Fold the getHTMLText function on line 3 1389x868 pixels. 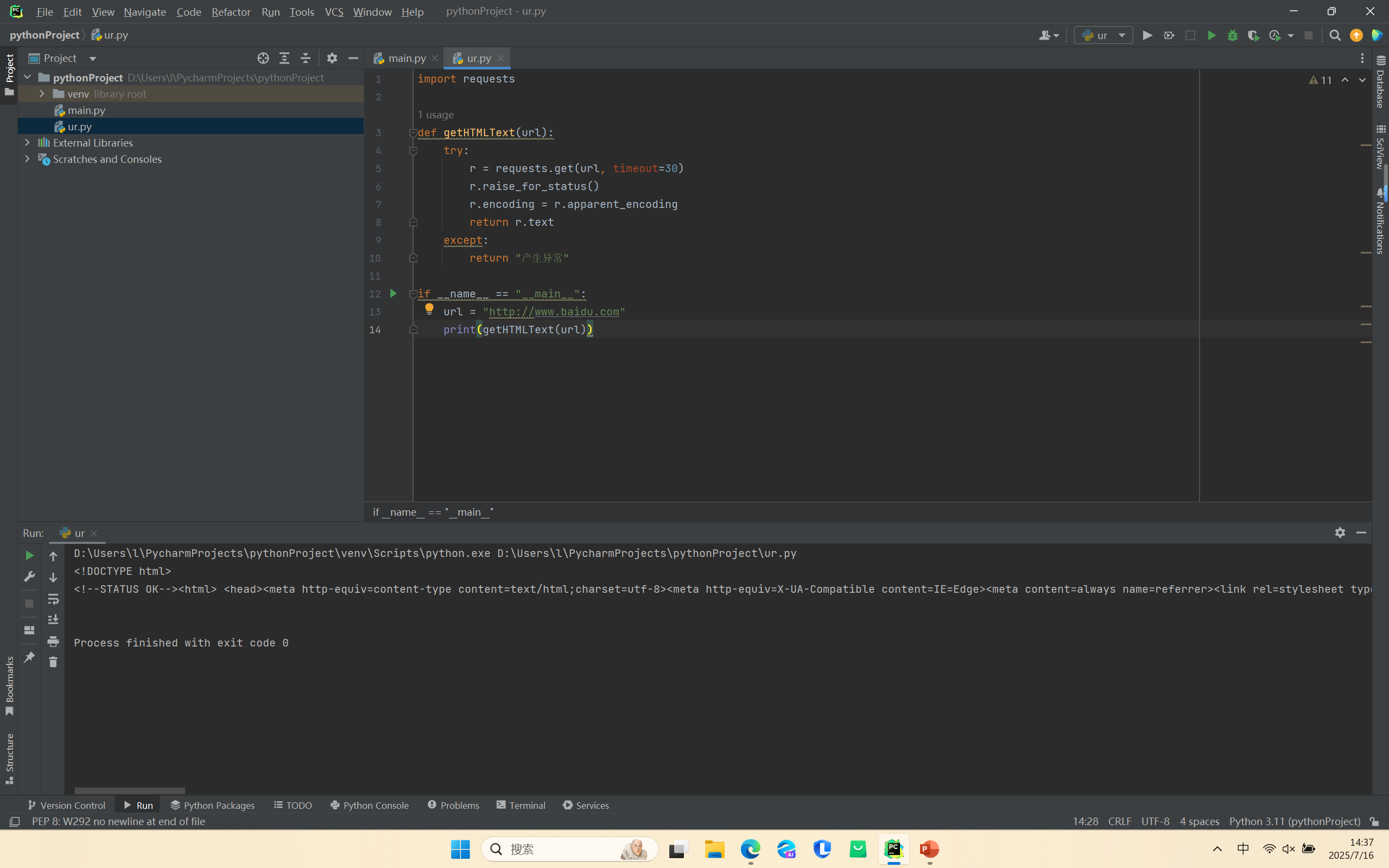[x=413, y=132]
